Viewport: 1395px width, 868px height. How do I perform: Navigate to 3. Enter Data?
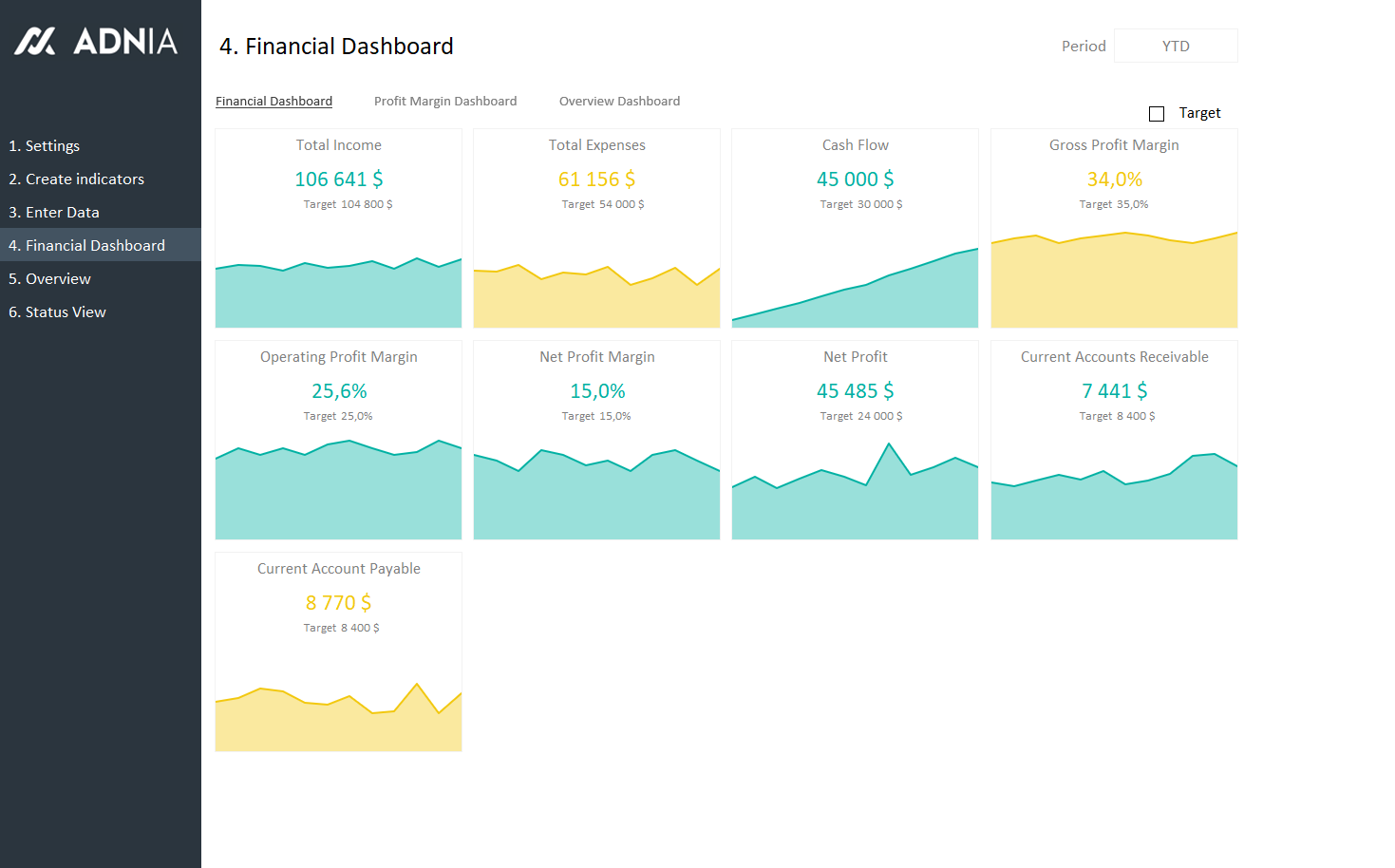(x=54, y=213)
